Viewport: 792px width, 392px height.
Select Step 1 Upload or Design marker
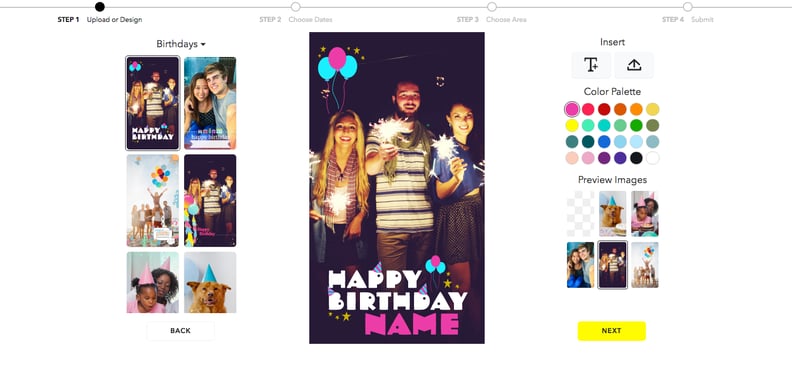[100, 7]
